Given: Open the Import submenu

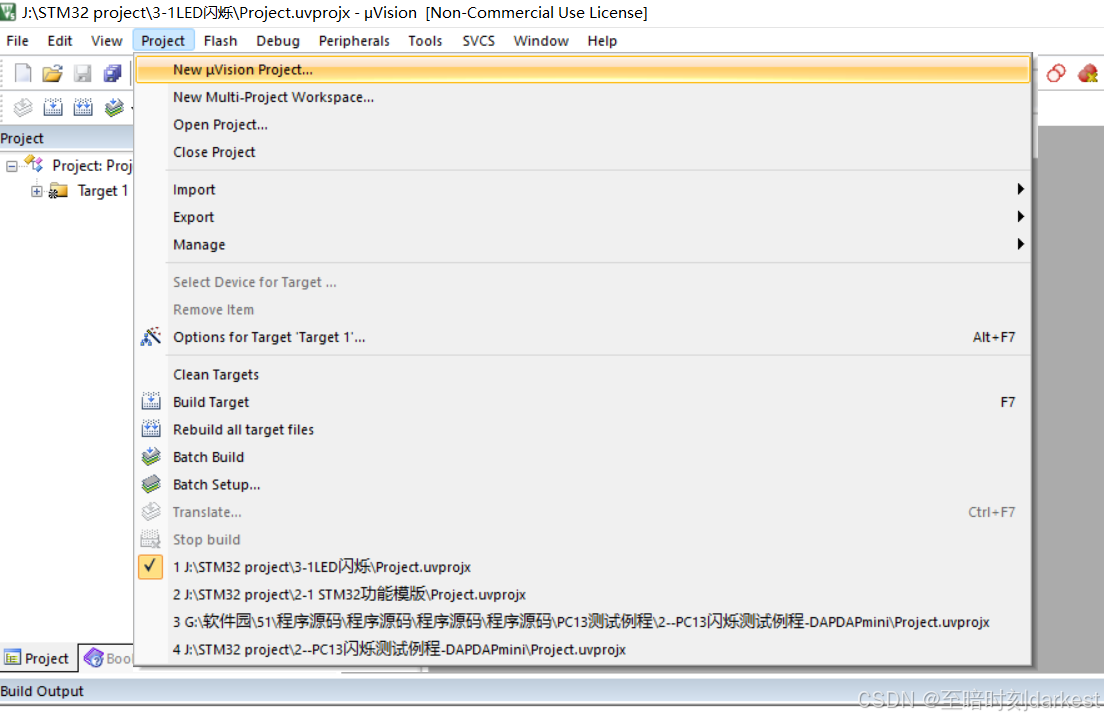Looking at the screenshot, I should point(584,189).
